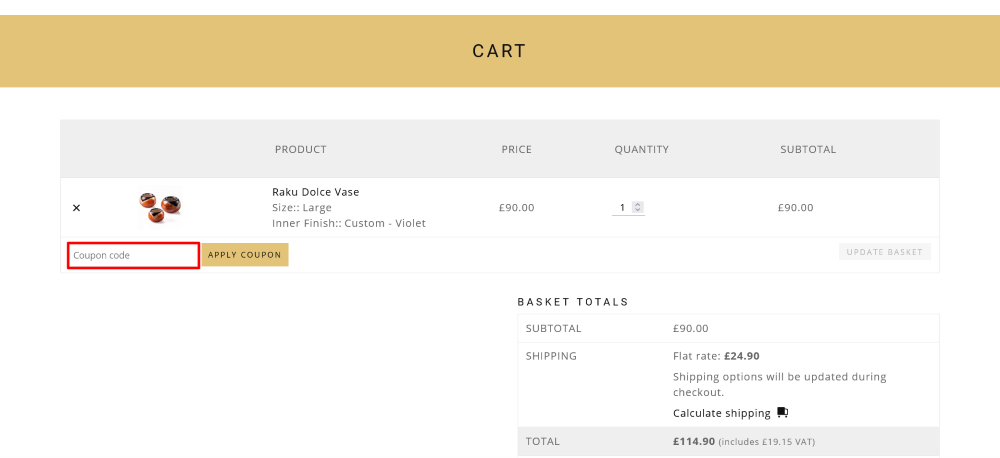Click the truck icon beside Calculate shipping

pyautogui.click(x=783, y=413)
